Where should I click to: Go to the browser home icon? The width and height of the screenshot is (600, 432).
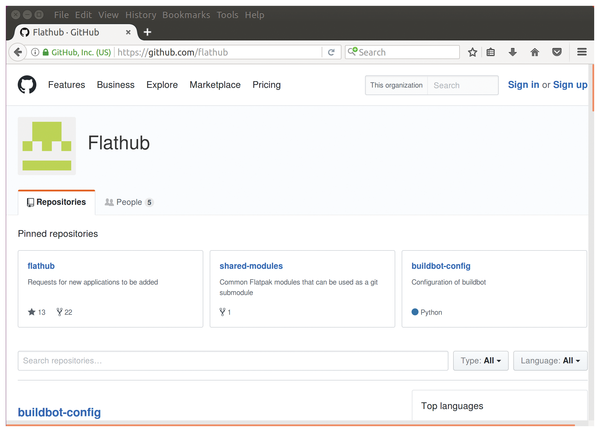(535, 52)
